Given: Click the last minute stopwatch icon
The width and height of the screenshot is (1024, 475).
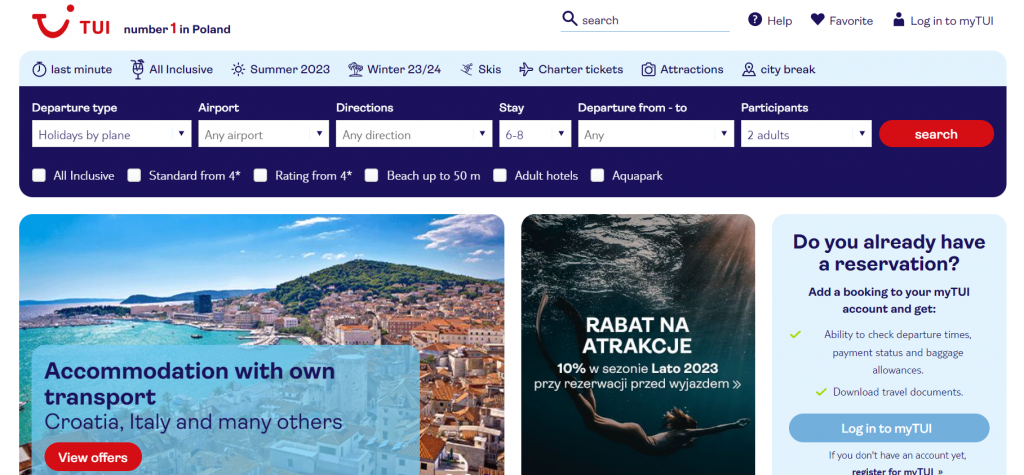Looking at the screenshot, I should pos(40,69).
